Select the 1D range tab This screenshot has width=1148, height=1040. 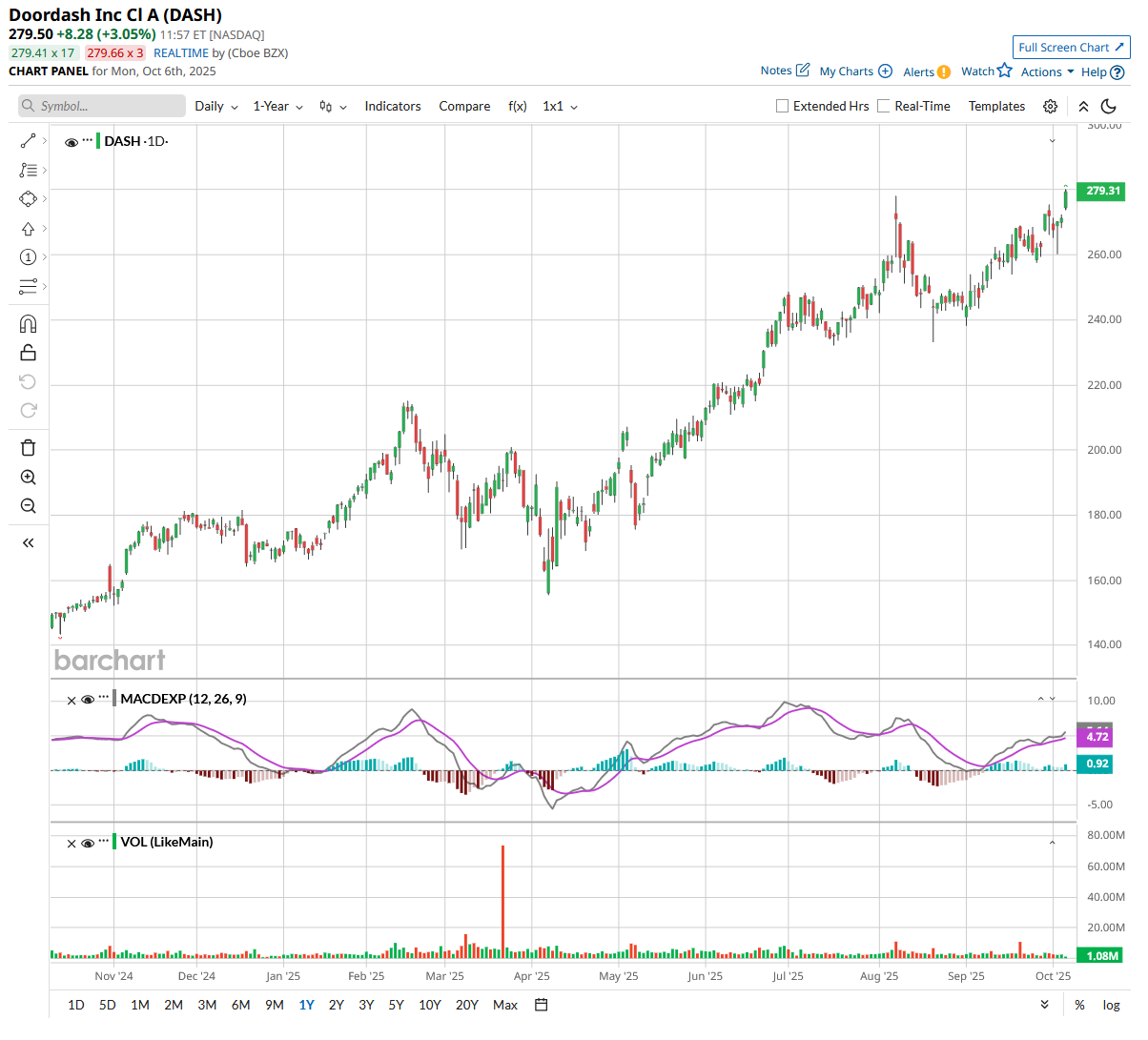[x=76, y=1005]
